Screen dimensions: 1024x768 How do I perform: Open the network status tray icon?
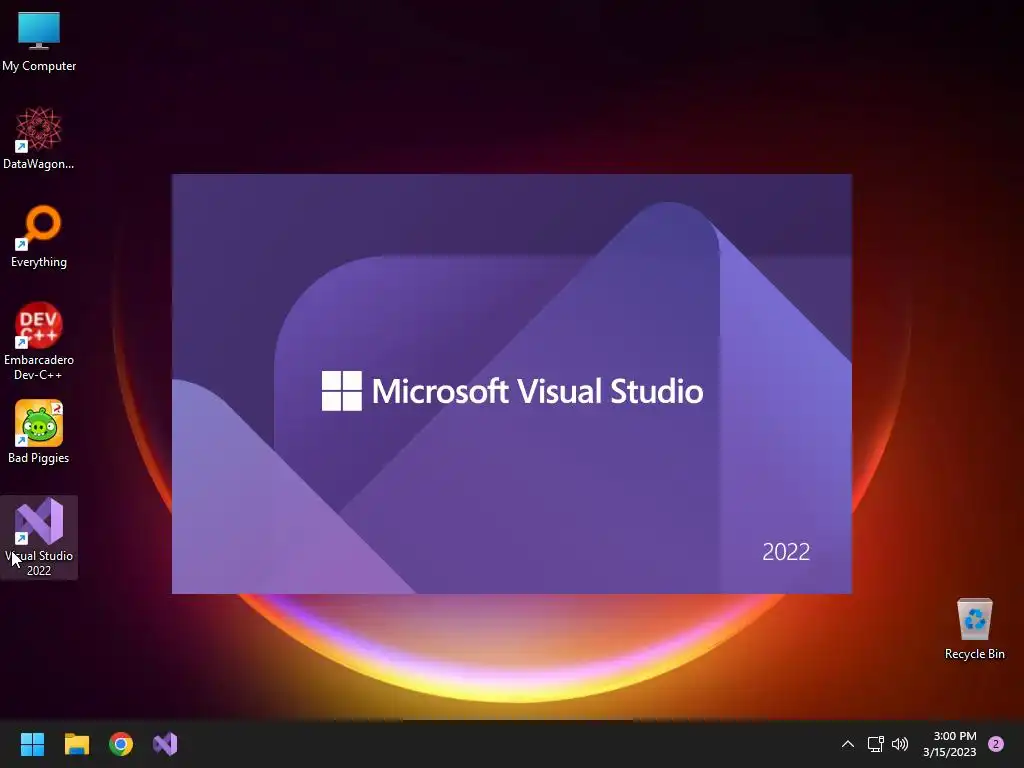pos(875,744)
